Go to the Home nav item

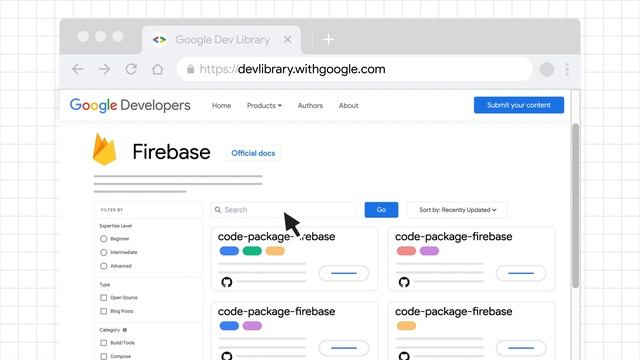(x=221, y=105)
